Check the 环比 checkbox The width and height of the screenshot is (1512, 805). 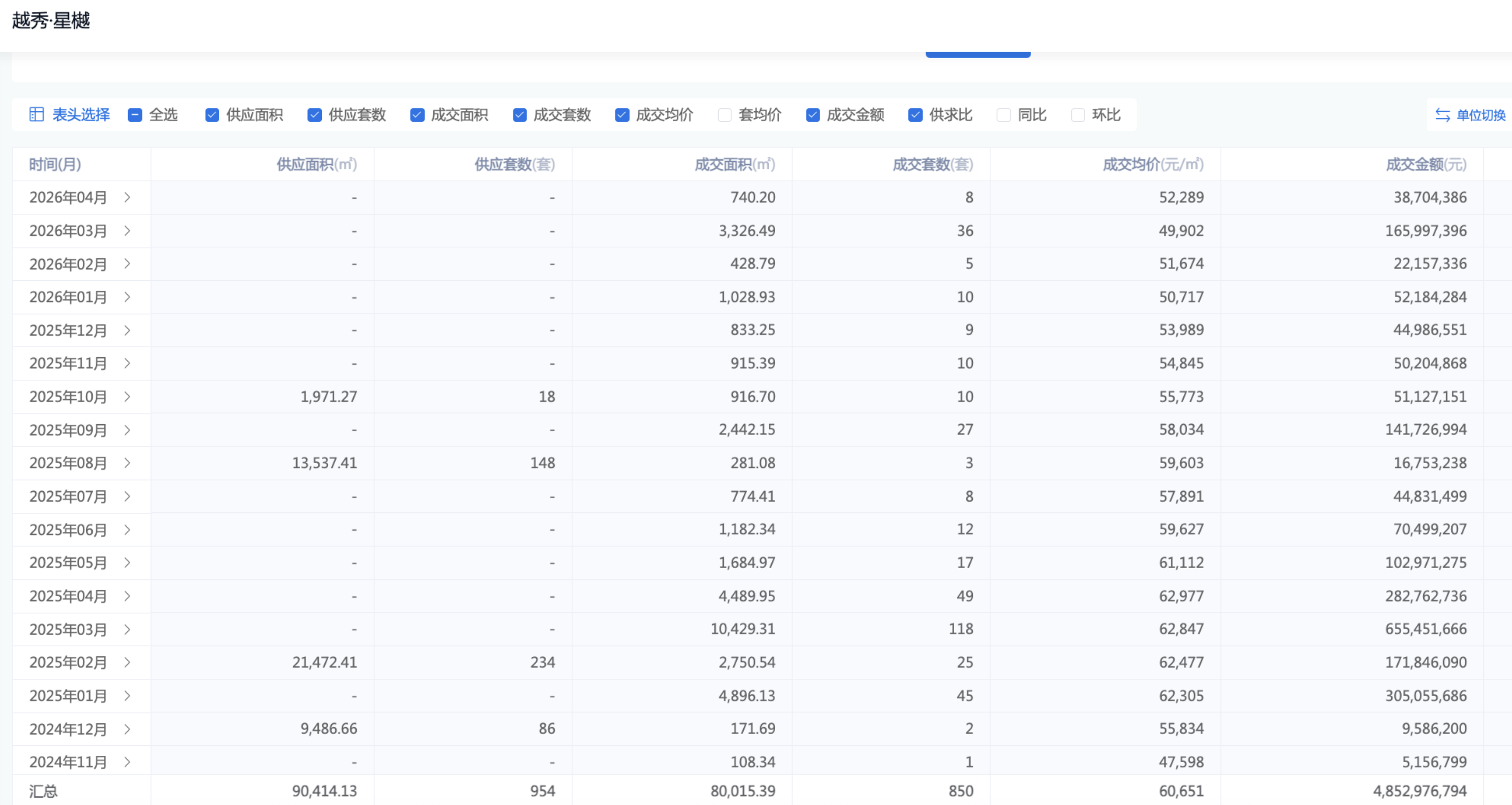point(1078,115)
